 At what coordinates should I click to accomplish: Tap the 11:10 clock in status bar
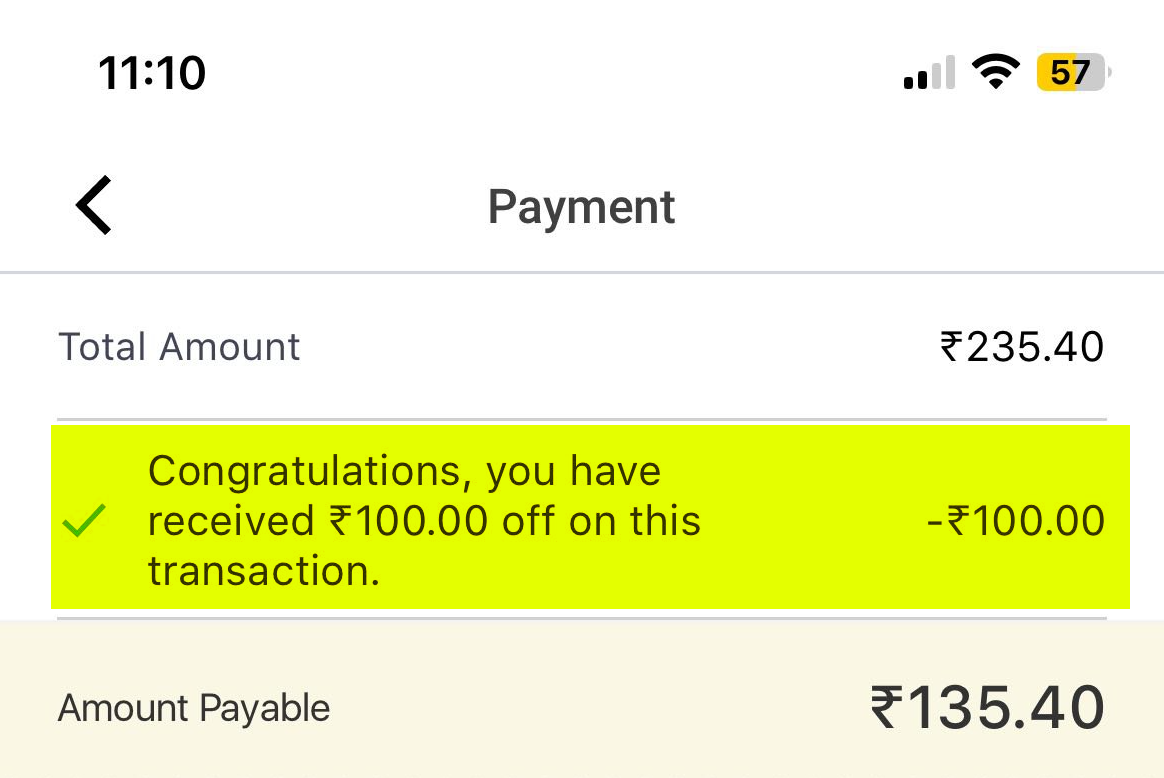pos(152,73)
